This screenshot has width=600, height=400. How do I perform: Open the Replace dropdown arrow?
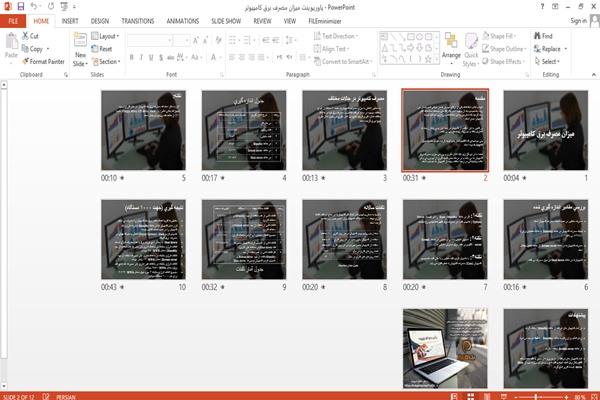click(566, 49)
